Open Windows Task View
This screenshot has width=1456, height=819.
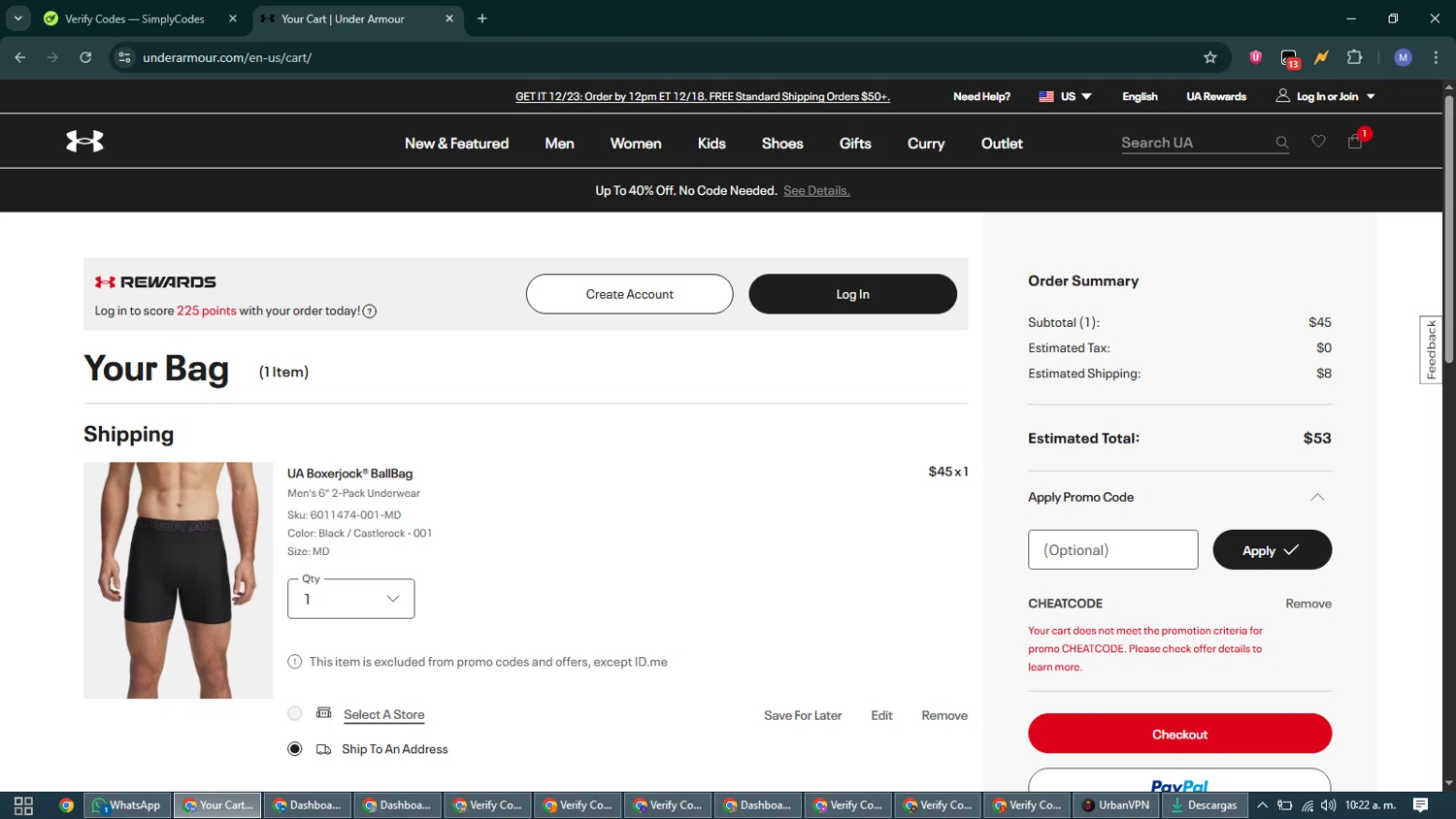pos(23,805)
